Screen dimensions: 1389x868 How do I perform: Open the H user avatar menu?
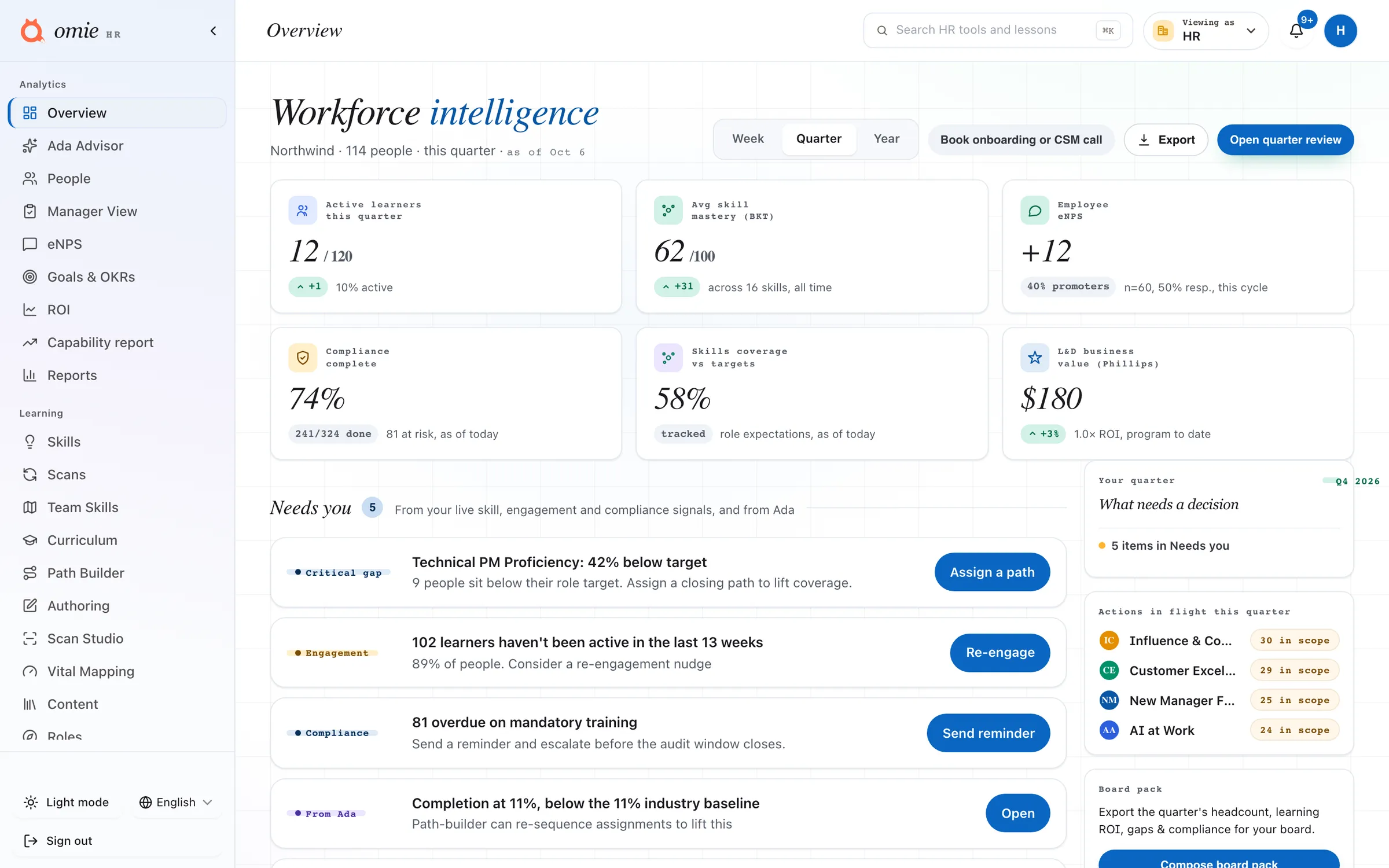(x=1340, y=31)
